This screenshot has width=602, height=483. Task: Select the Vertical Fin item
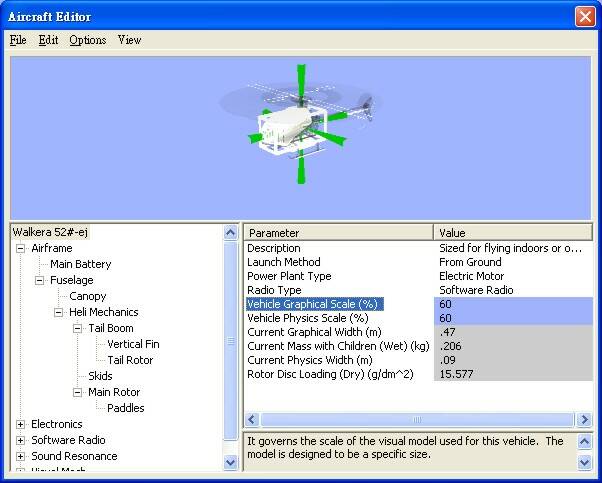(133, 344)
